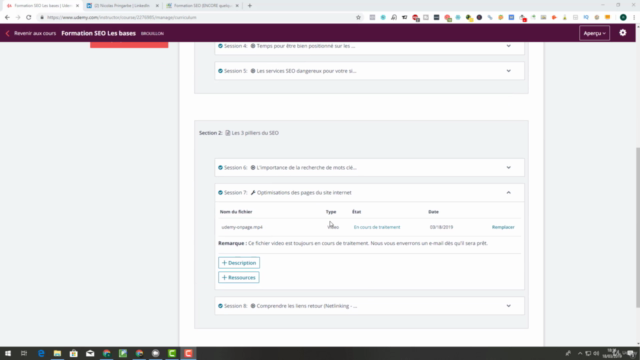Image resolution: width=640 pixels, height=360 pixels.
Task: Click the Session 8 video type icon
Action: [253, 306]
